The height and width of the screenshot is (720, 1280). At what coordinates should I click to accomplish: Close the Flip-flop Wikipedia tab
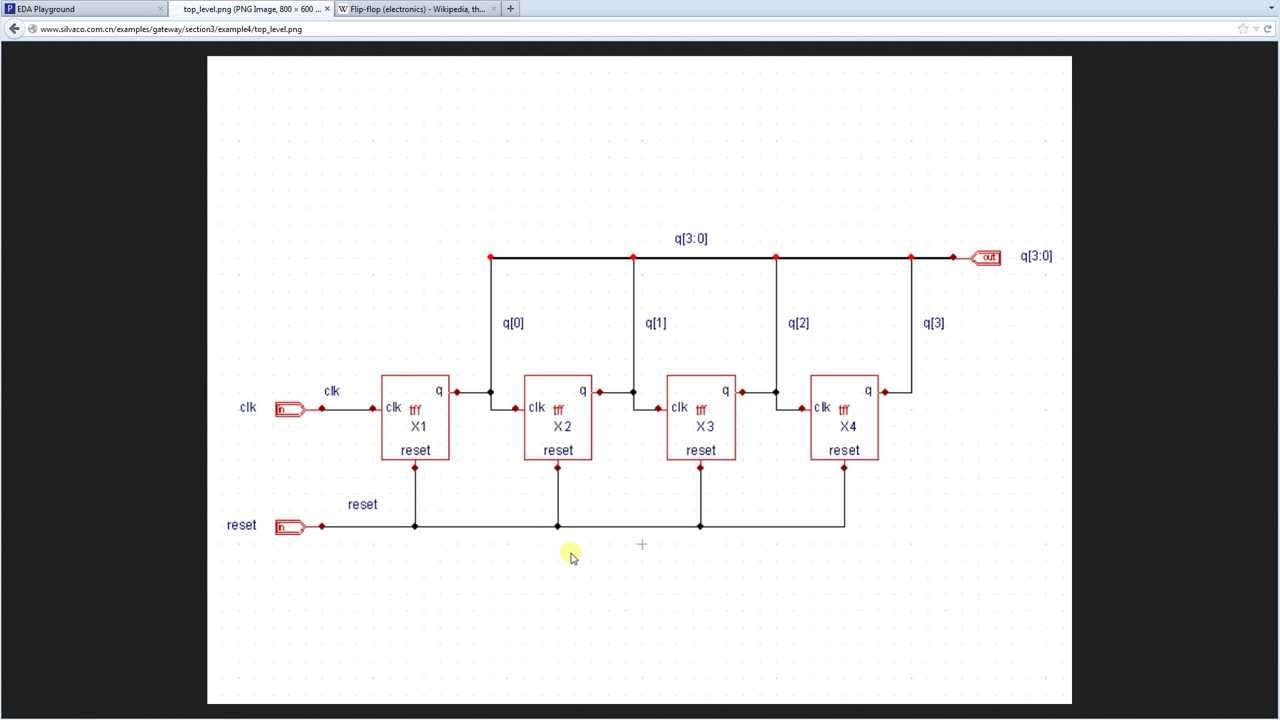click(x=492, y=9)
